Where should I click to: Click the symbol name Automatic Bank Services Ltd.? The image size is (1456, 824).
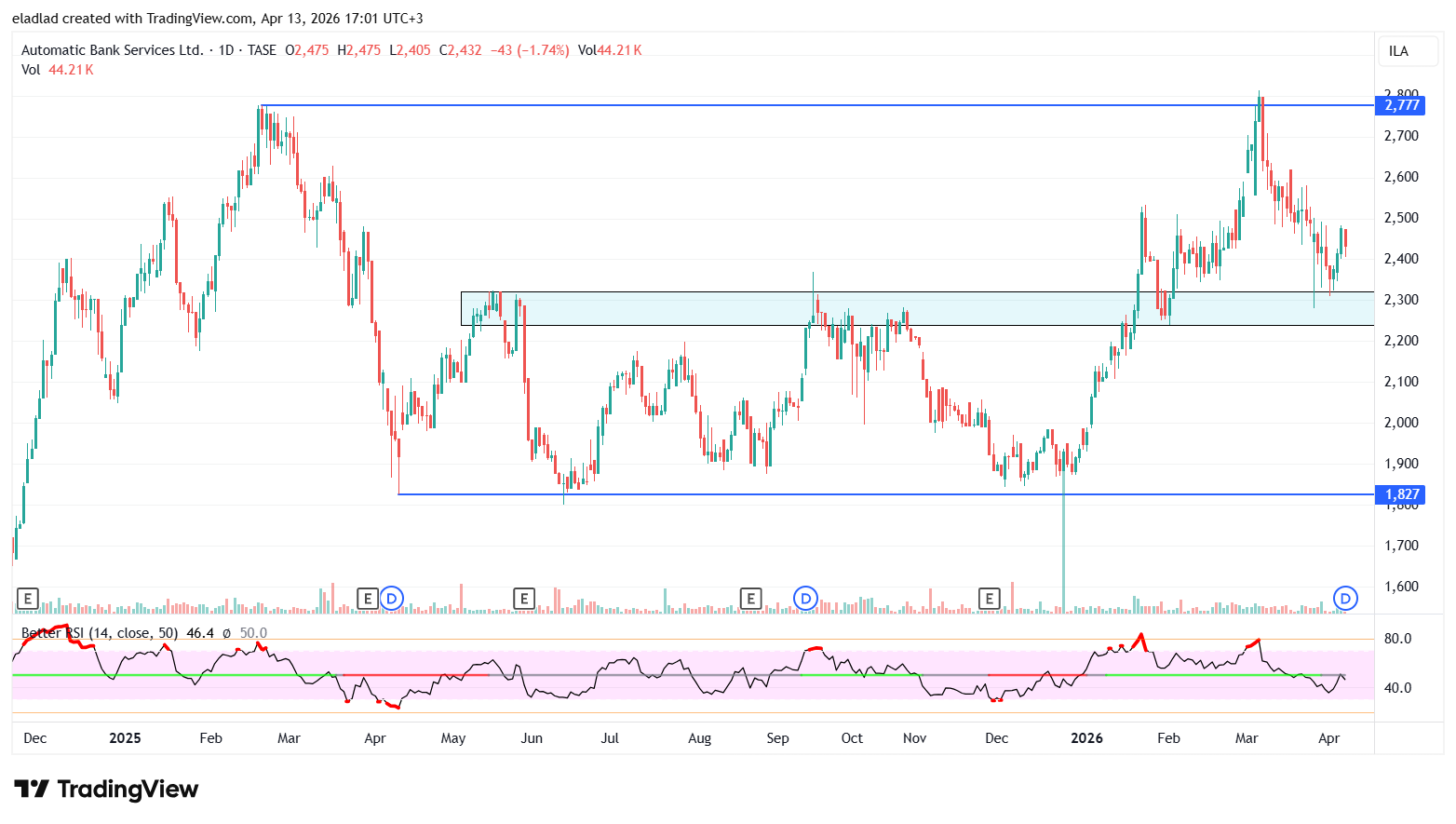pos(112,50)
